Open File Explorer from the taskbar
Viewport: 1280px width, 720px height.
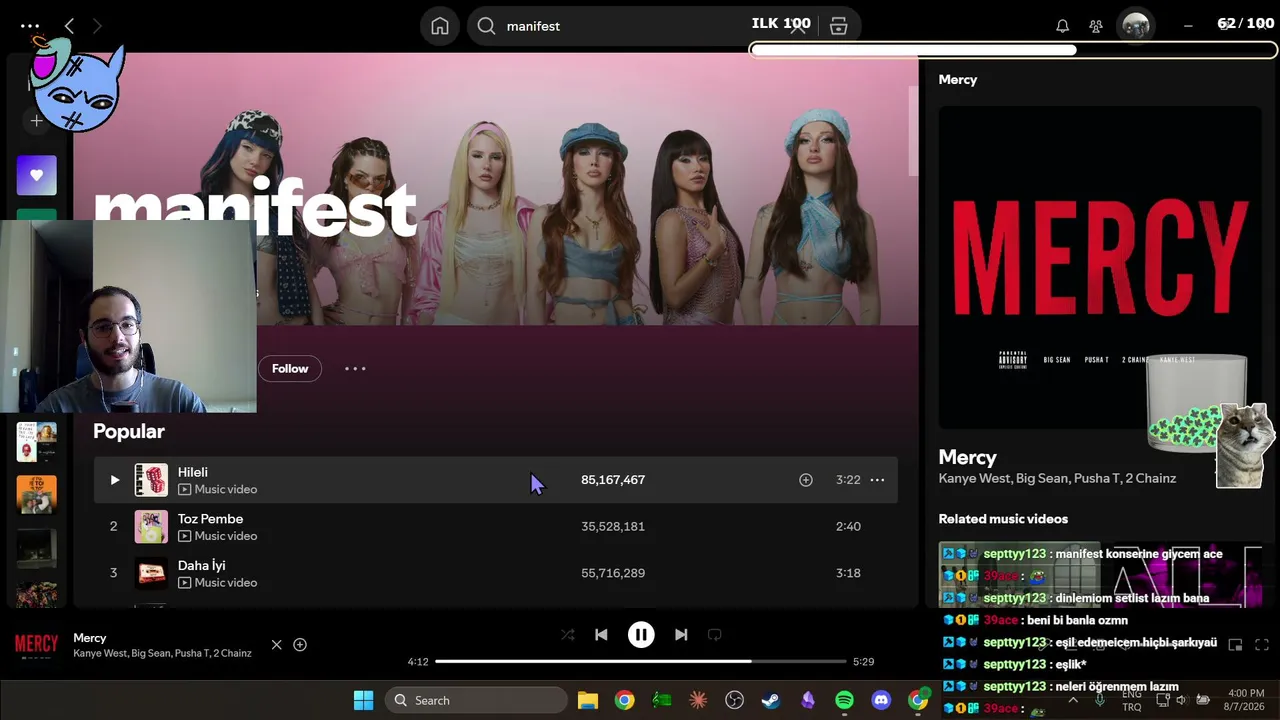pyautogui.click(x=588, y=700)
